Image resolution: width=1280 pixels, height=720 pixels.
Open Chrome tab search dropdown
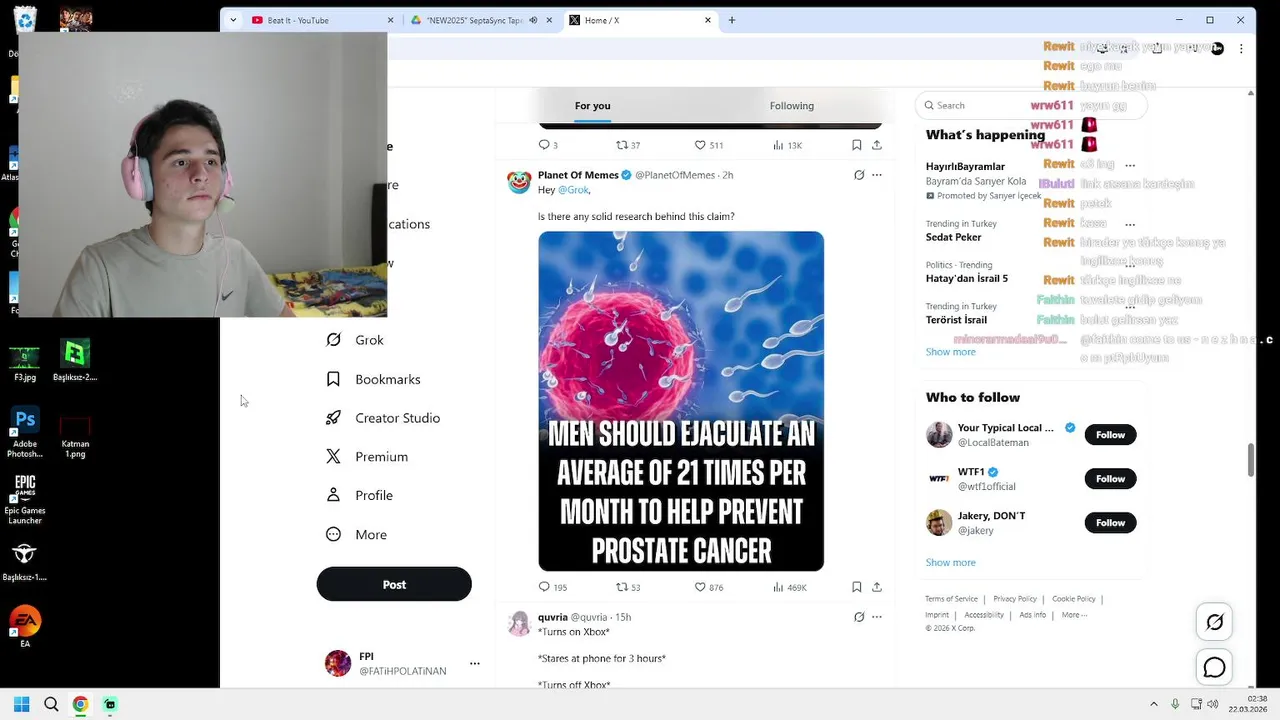233,20
